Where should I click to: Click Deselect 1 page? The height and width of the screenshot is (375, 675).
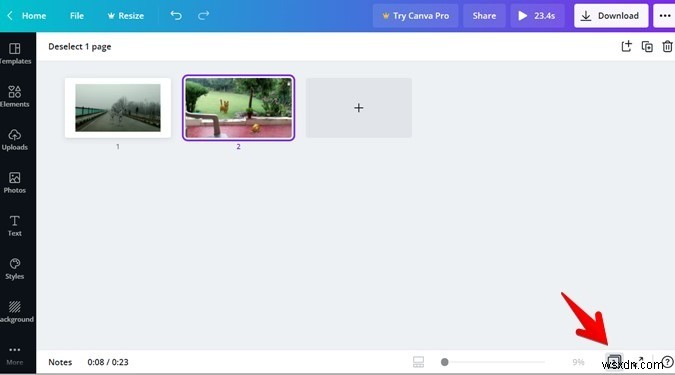click(80, 46)
